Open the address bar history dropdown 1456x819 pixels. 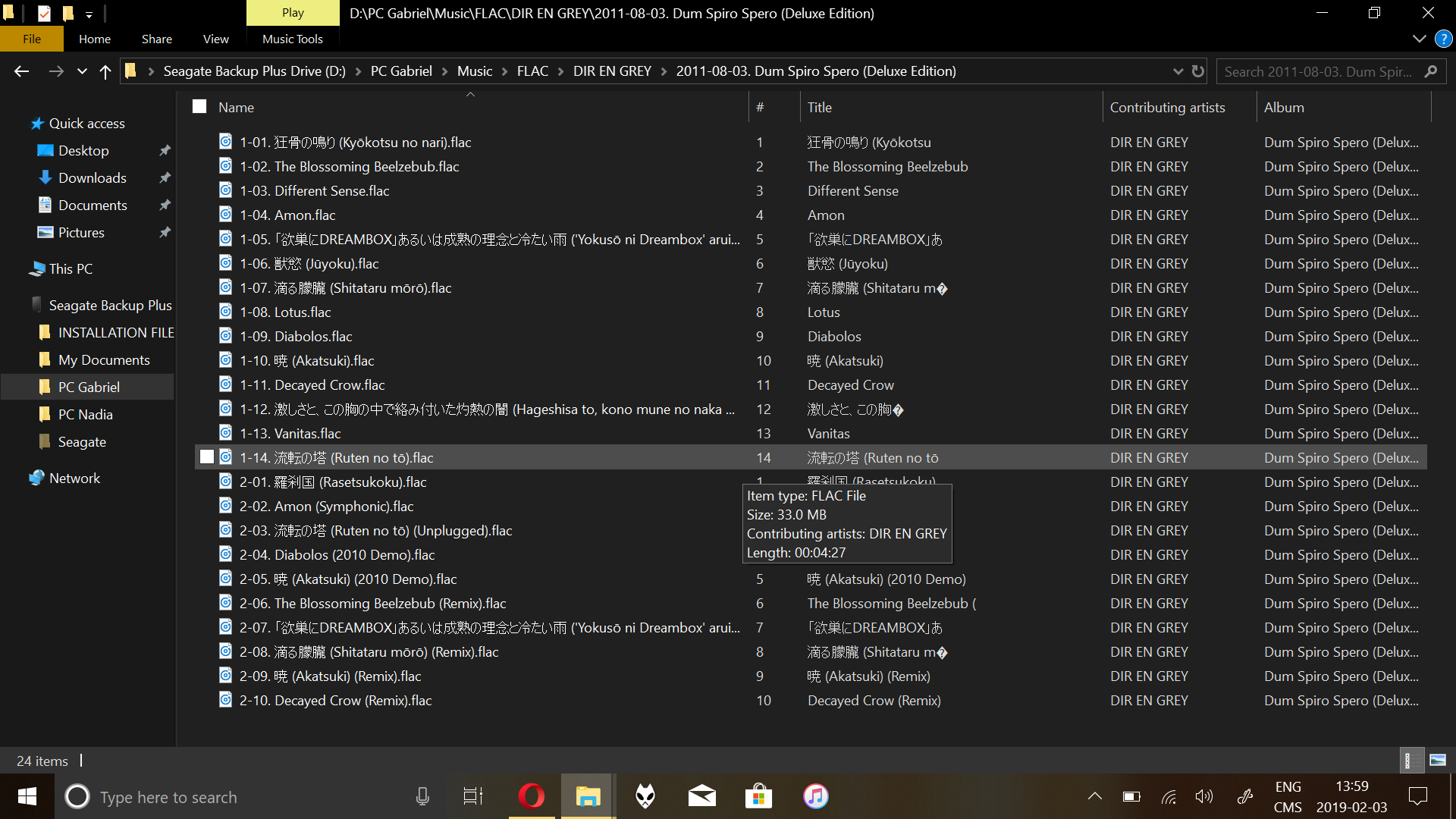coord(1178,71)
